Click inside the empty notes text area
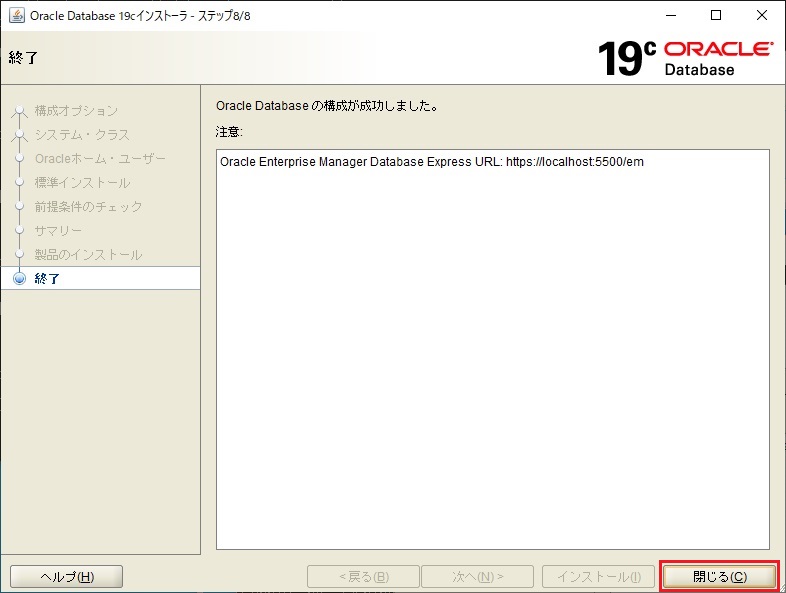 [x=492, y=360]
